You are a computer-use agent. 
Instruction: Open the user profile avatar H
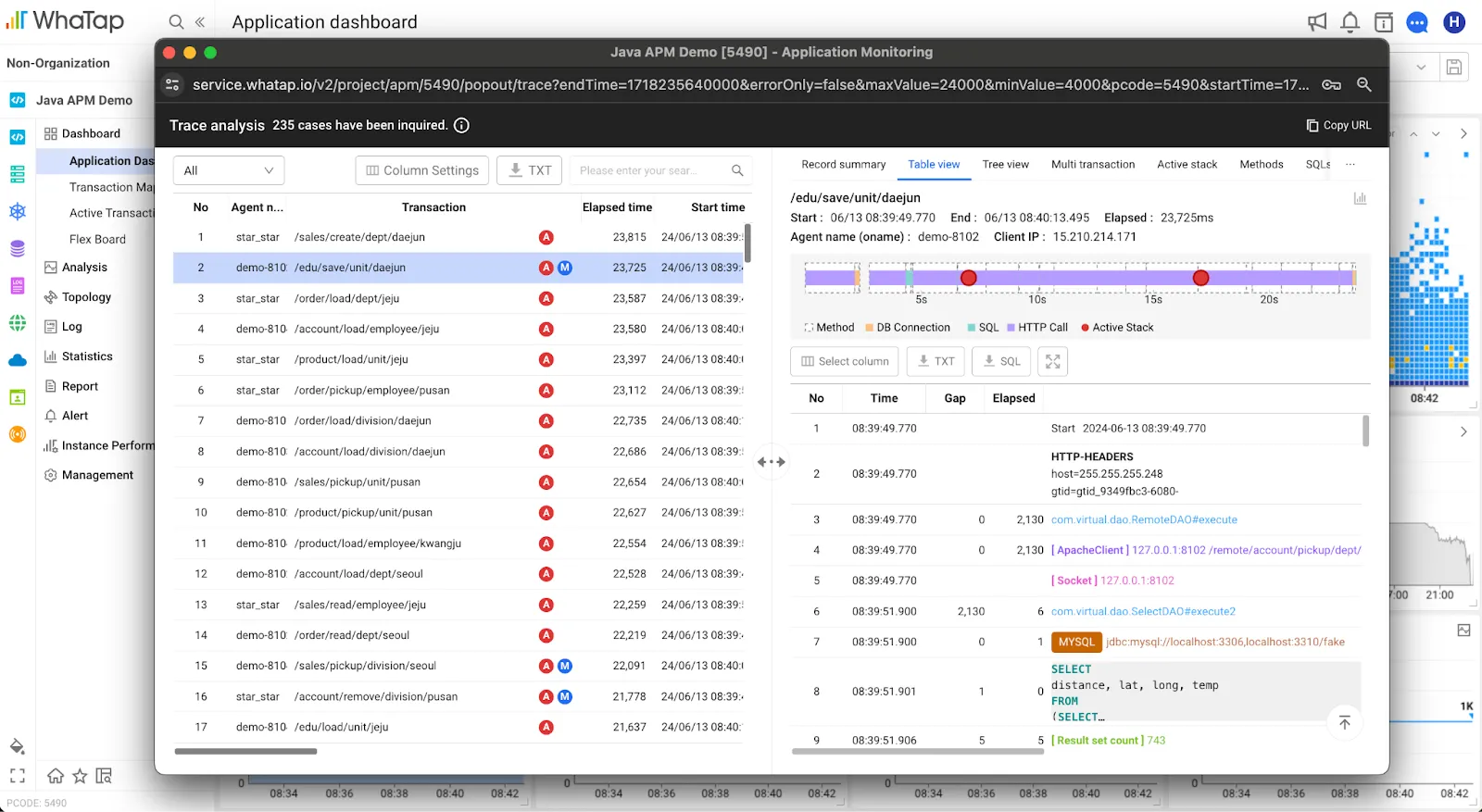tap(1454, 22)
